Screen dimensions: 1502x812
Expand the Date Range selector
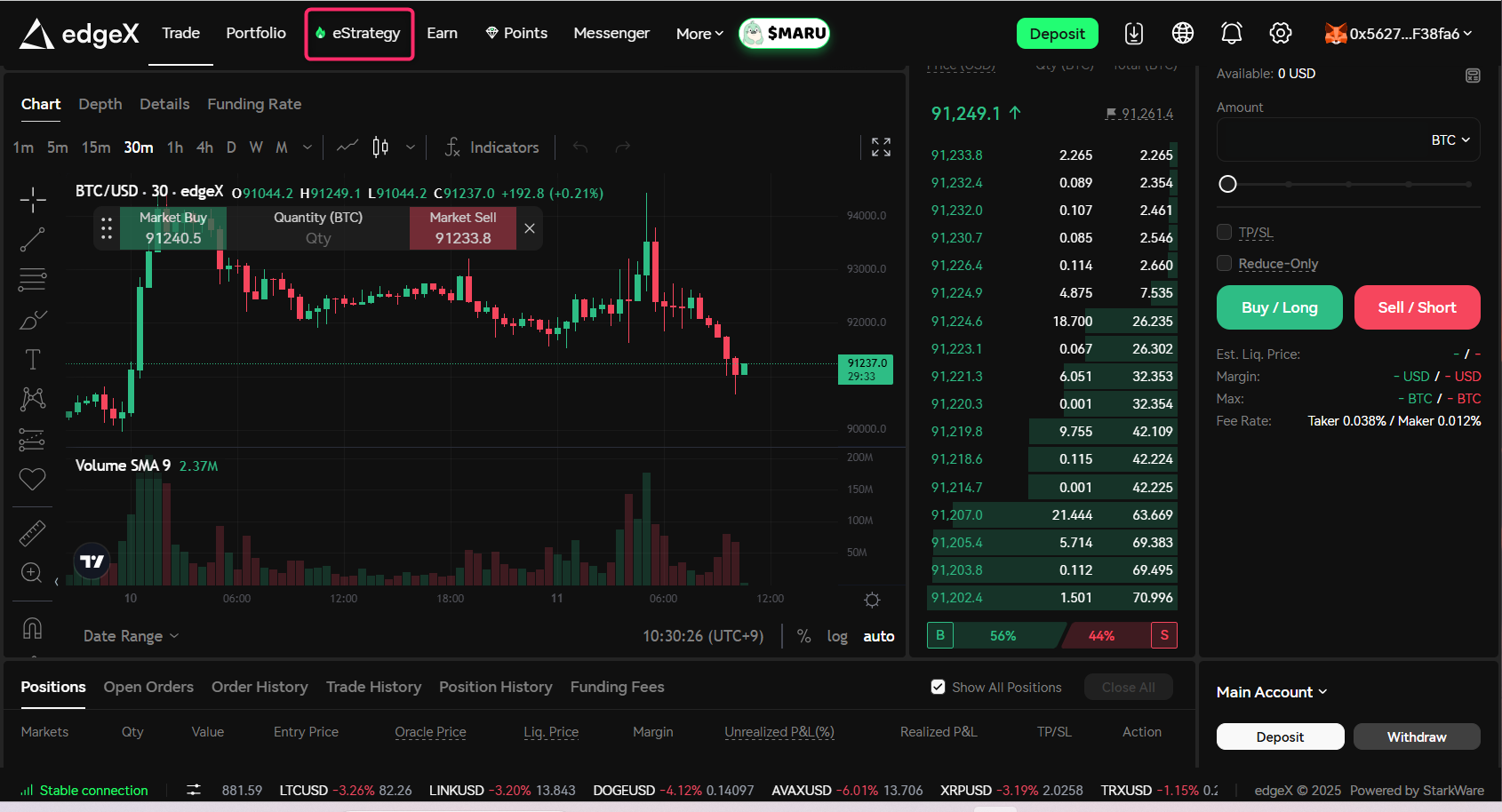click(x=131, y=636)
